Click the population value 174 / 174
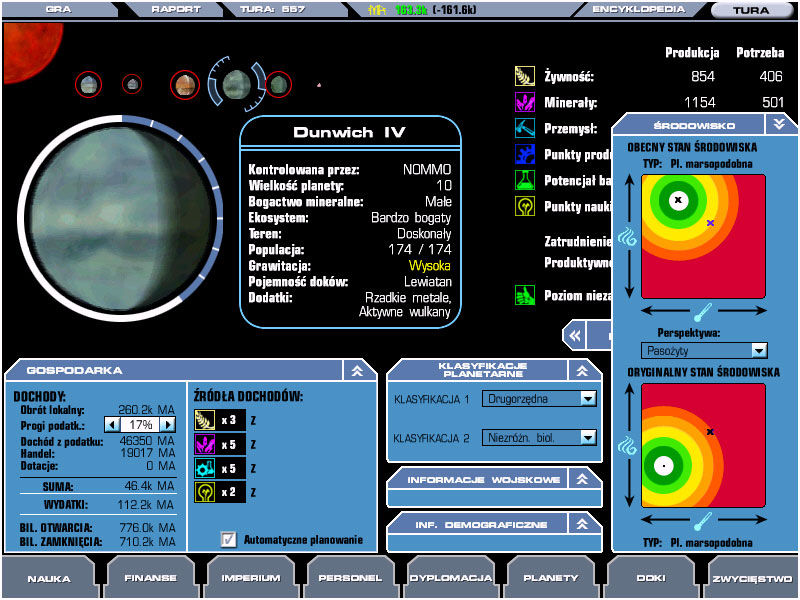The height and width of the screenshot is (600, 800). [419, 249]
